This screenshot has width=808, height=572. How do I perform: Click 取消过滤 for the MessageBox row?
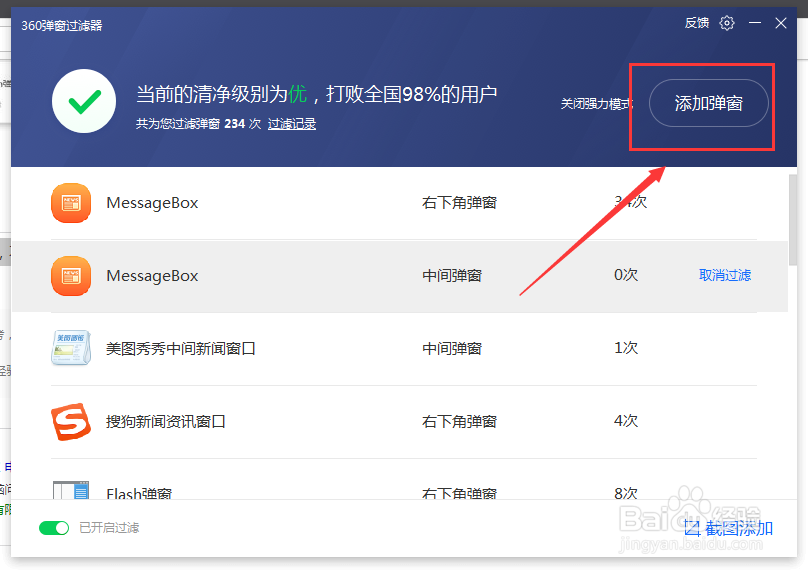(x=725, y=275)
